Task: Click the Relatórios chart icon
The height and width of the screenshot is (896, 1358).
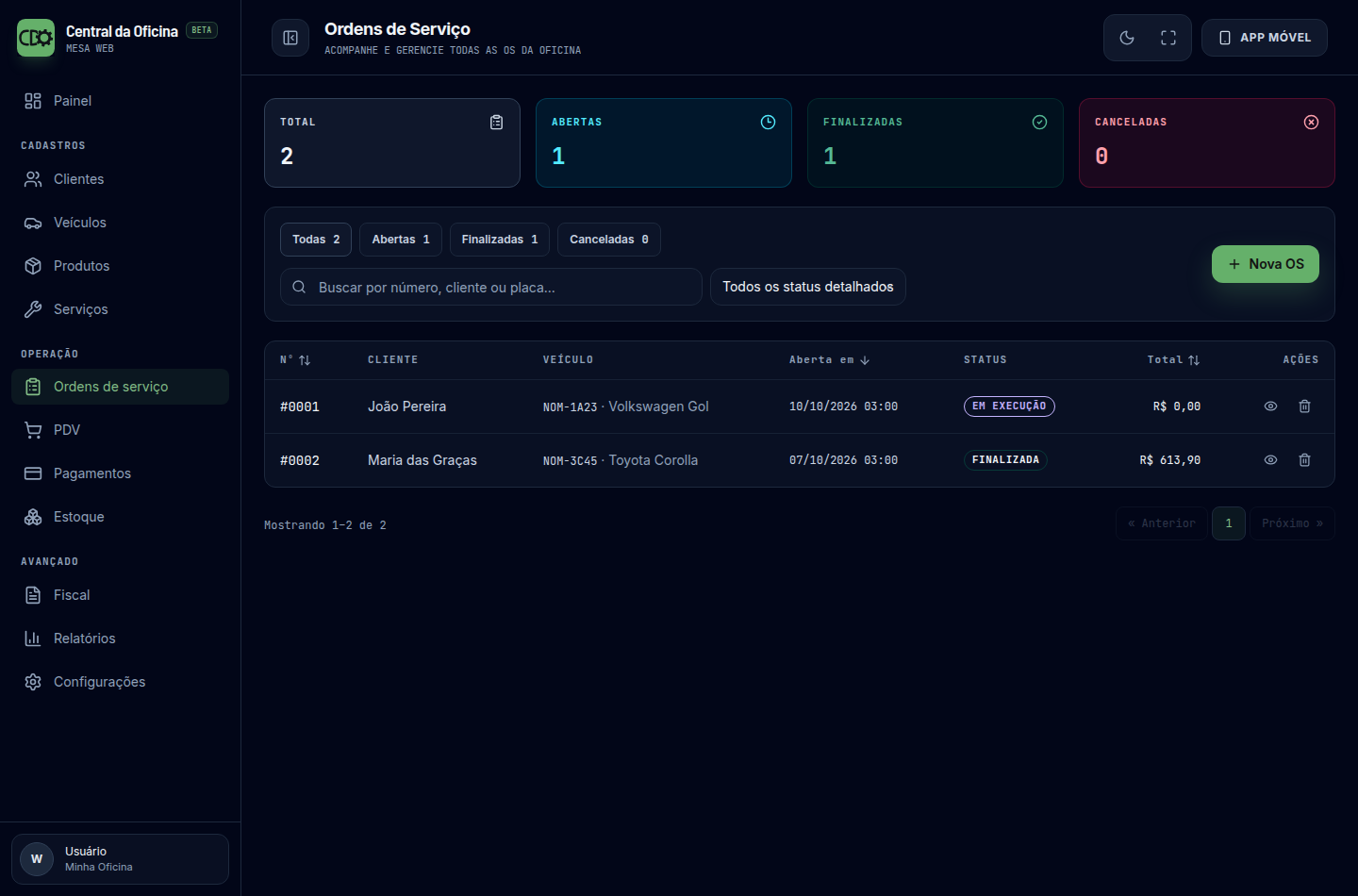Action: click(33, 639)
